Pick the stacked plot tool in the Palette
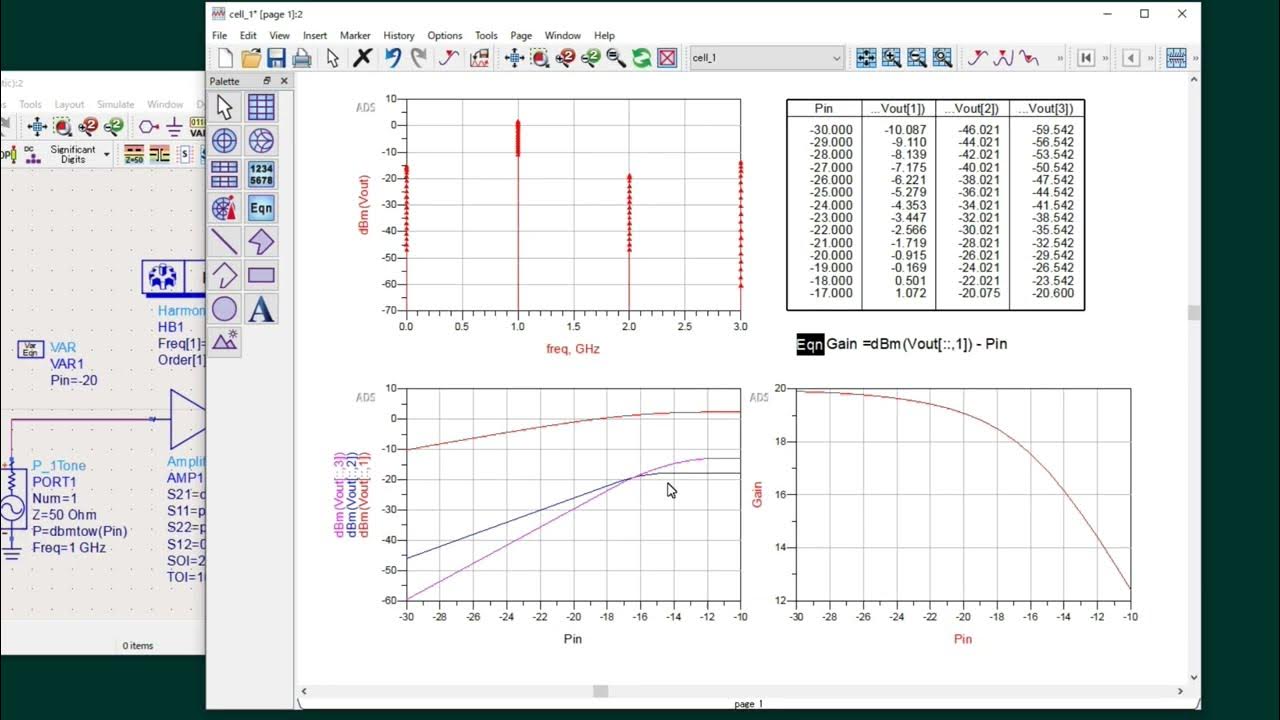Screen dimensions: 1280x720 click(224, 174)
